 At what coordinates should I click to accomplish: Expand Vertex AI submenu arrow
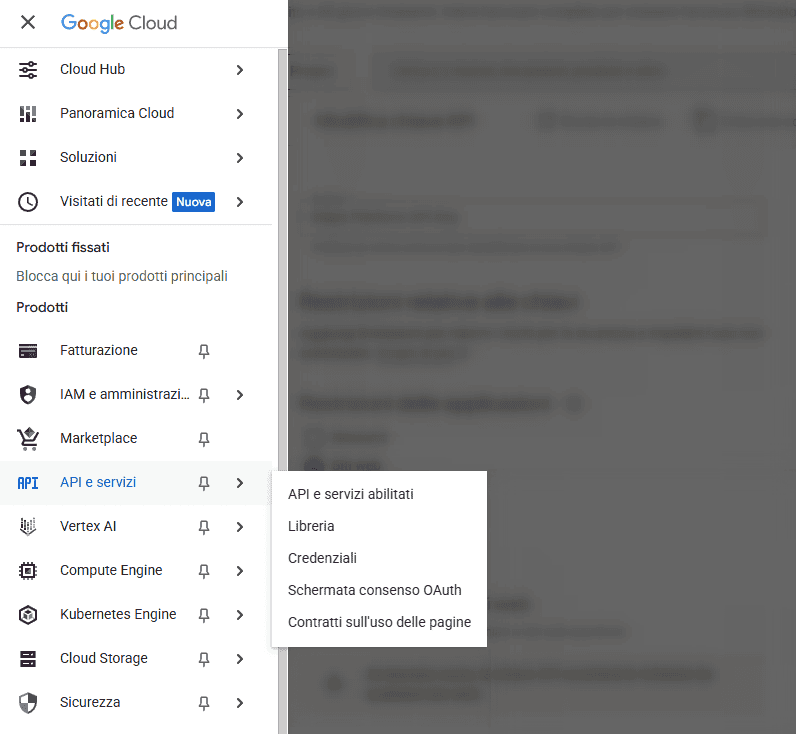[x=240, y=527]
